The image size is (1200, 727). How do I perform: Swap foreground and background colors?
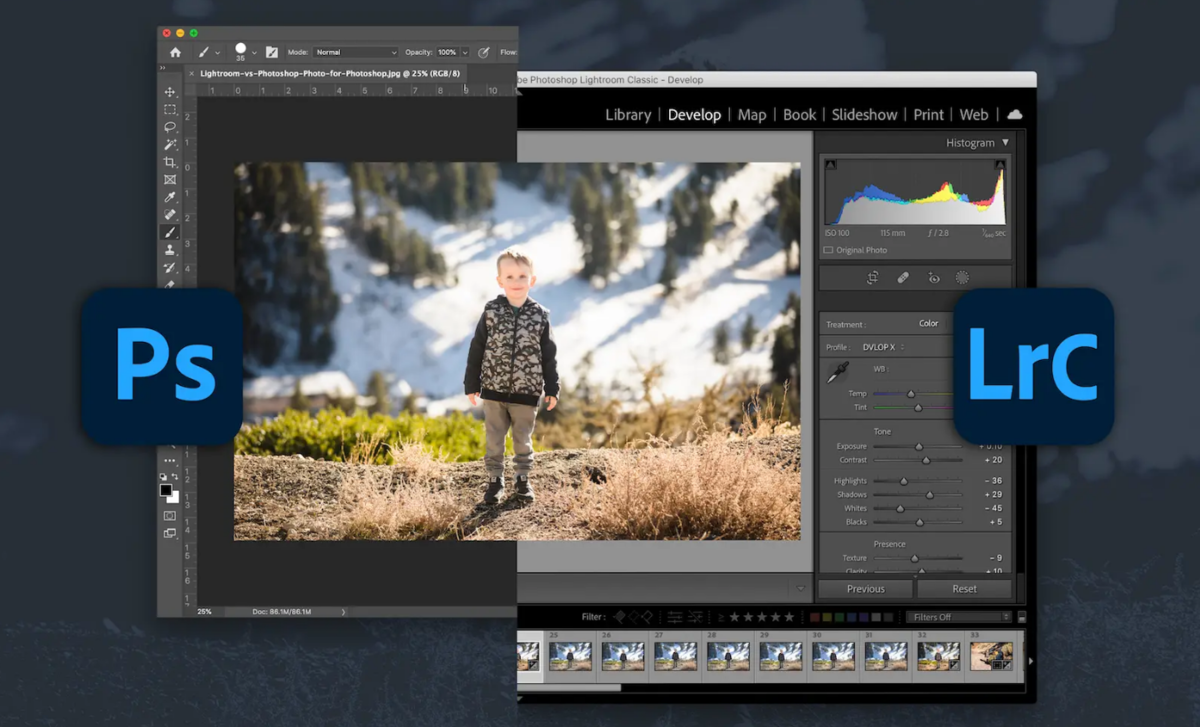point(174,478)
